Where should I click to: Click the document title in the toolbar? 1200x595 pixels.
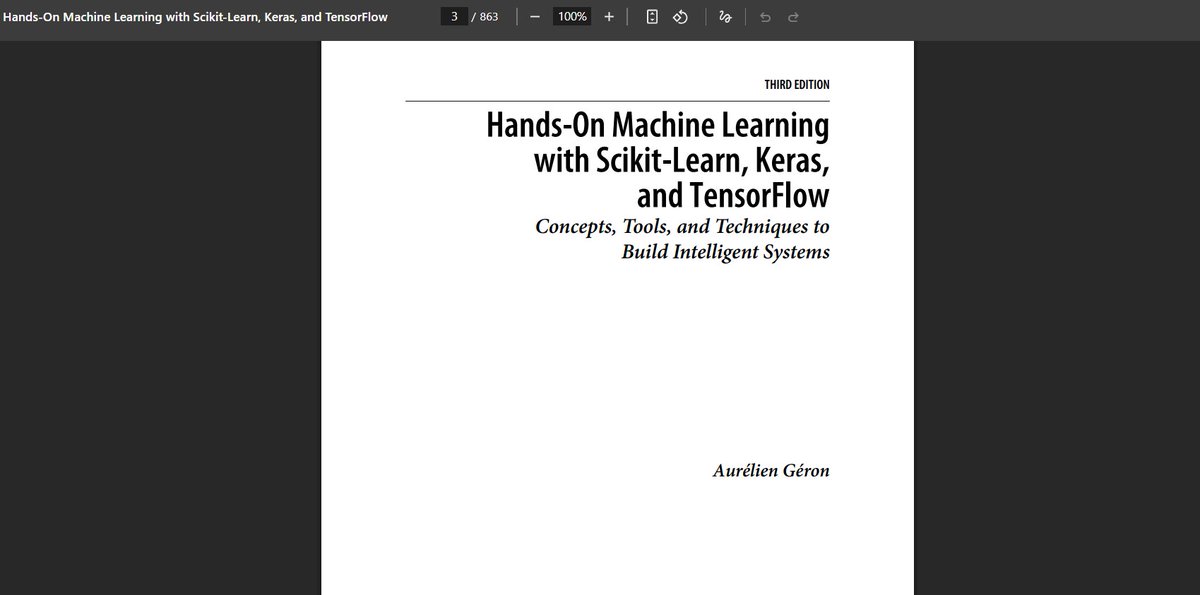tap(195, 17)
